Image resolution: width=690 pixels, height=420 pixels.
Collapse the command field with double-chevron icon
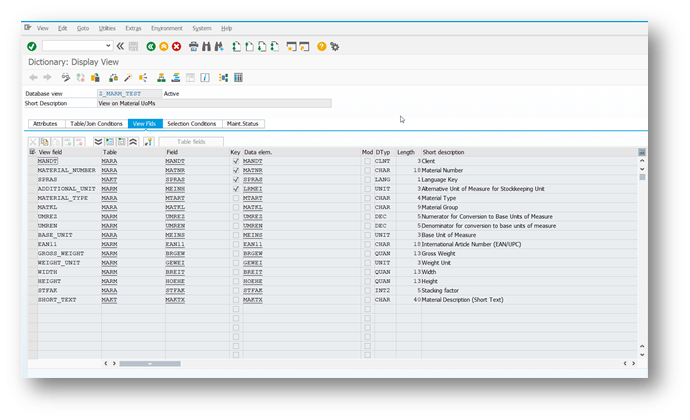pyautogui.click(x=120, y=46)
